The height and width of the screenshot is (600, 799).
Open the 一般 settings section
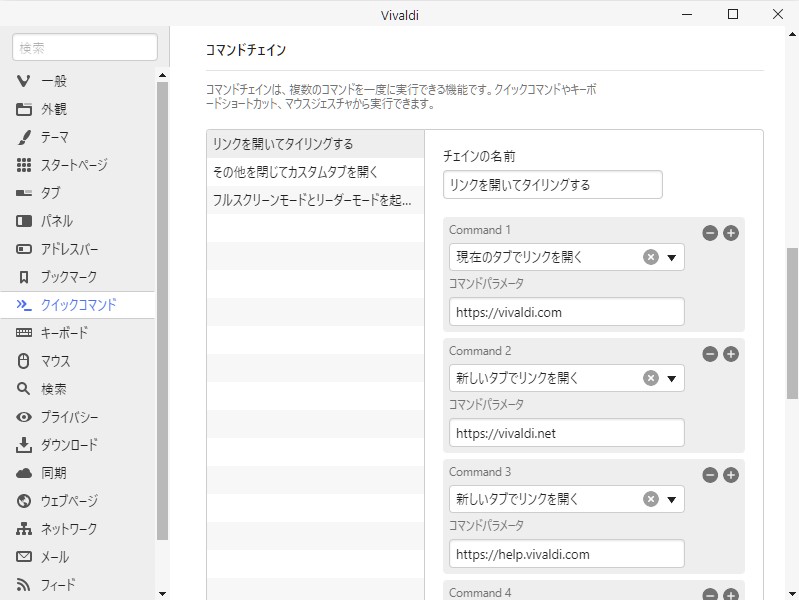point(77,81)
